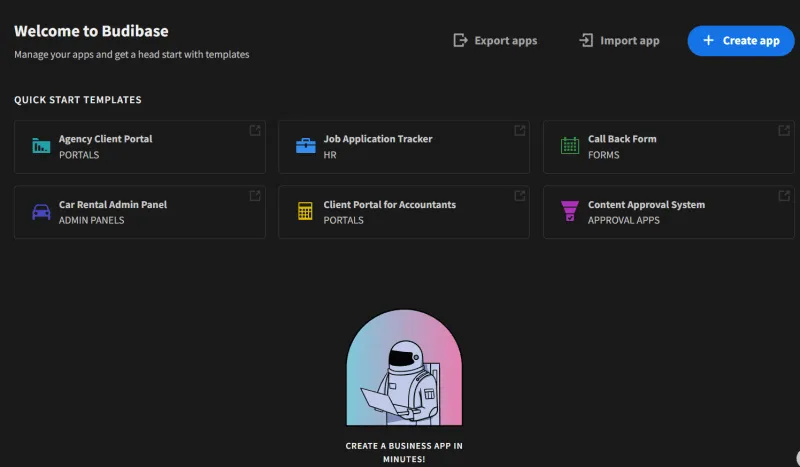800x467 pixels.
Task: Open Car Rental Admin Panel preview icon
Action: [255, 195]
